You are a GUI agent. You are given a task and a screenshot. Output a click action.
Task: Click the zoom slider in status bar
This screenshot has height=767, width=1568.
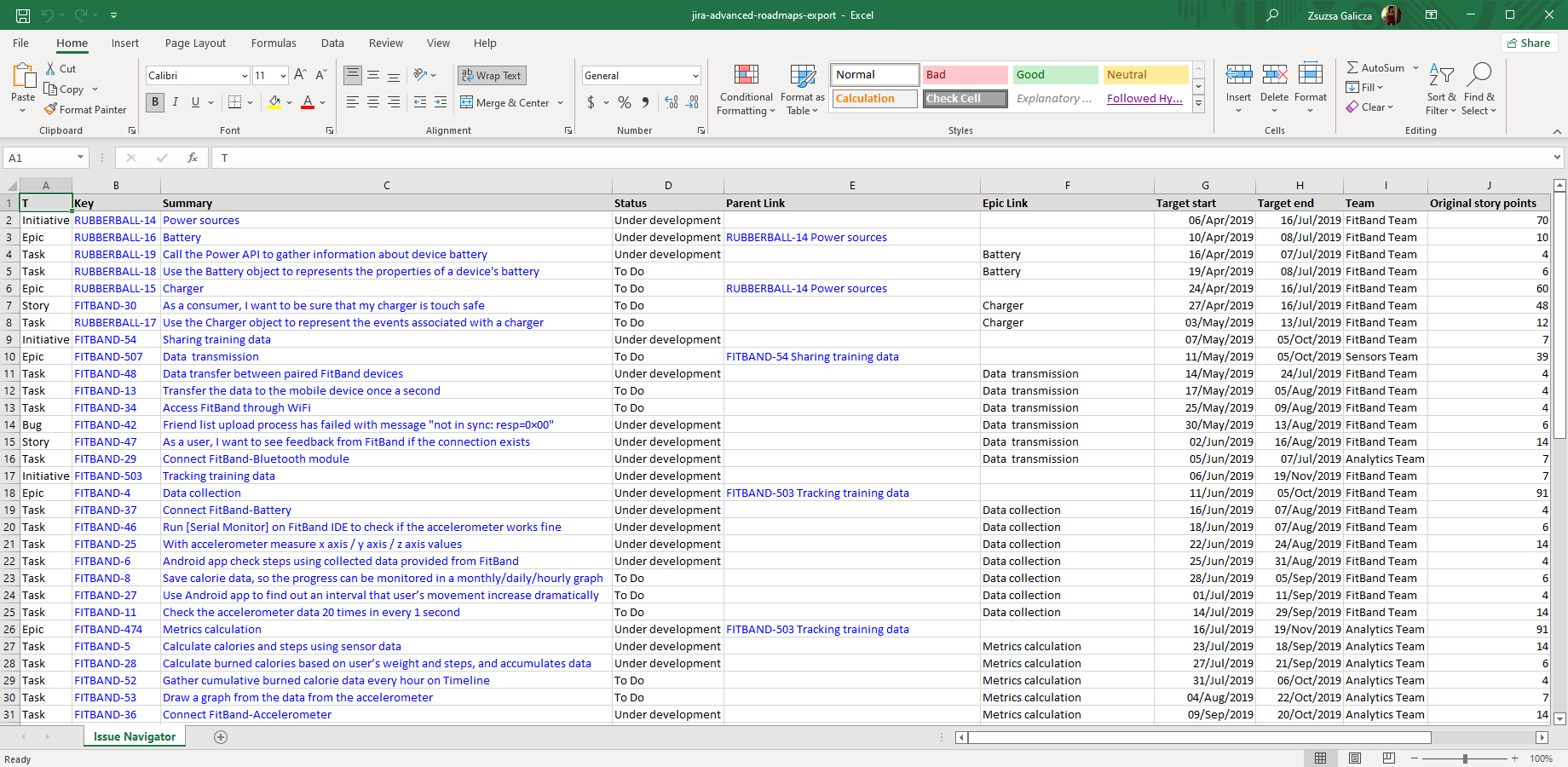1465,758
